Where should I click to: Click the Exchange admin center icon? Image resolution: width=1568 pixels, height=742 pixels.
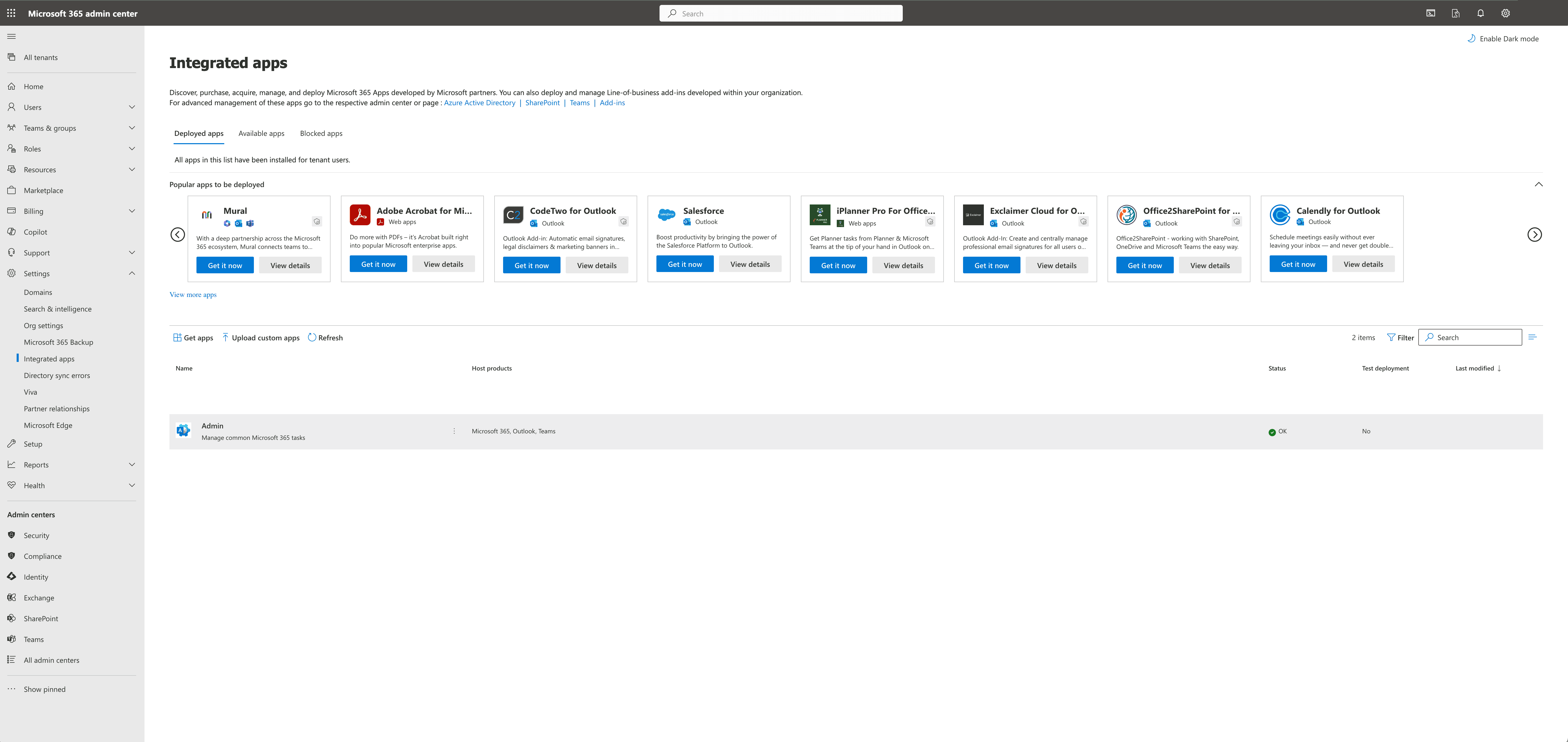click(x=12, y=598)
